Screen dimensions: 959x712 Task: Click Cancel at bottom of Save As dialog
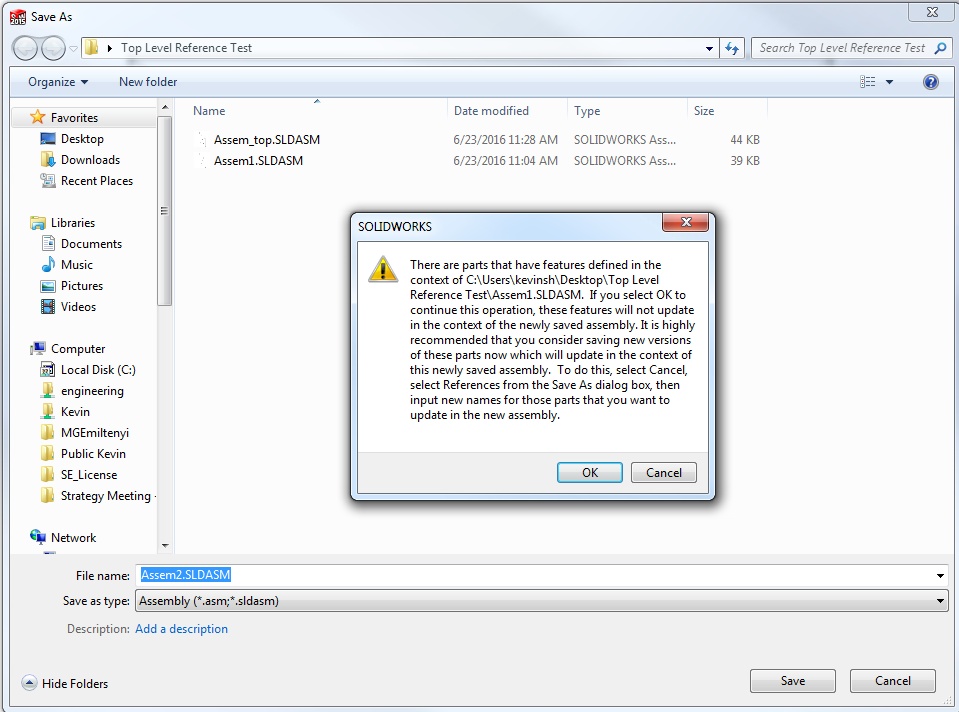[892, 681]
